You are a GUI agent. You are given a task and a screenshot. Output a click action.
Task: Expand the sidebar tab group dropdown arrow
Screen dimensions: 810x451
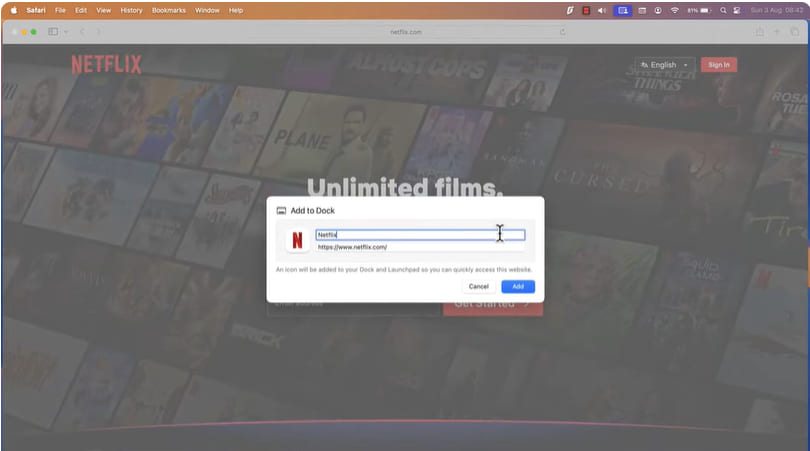tap(66, 32)
